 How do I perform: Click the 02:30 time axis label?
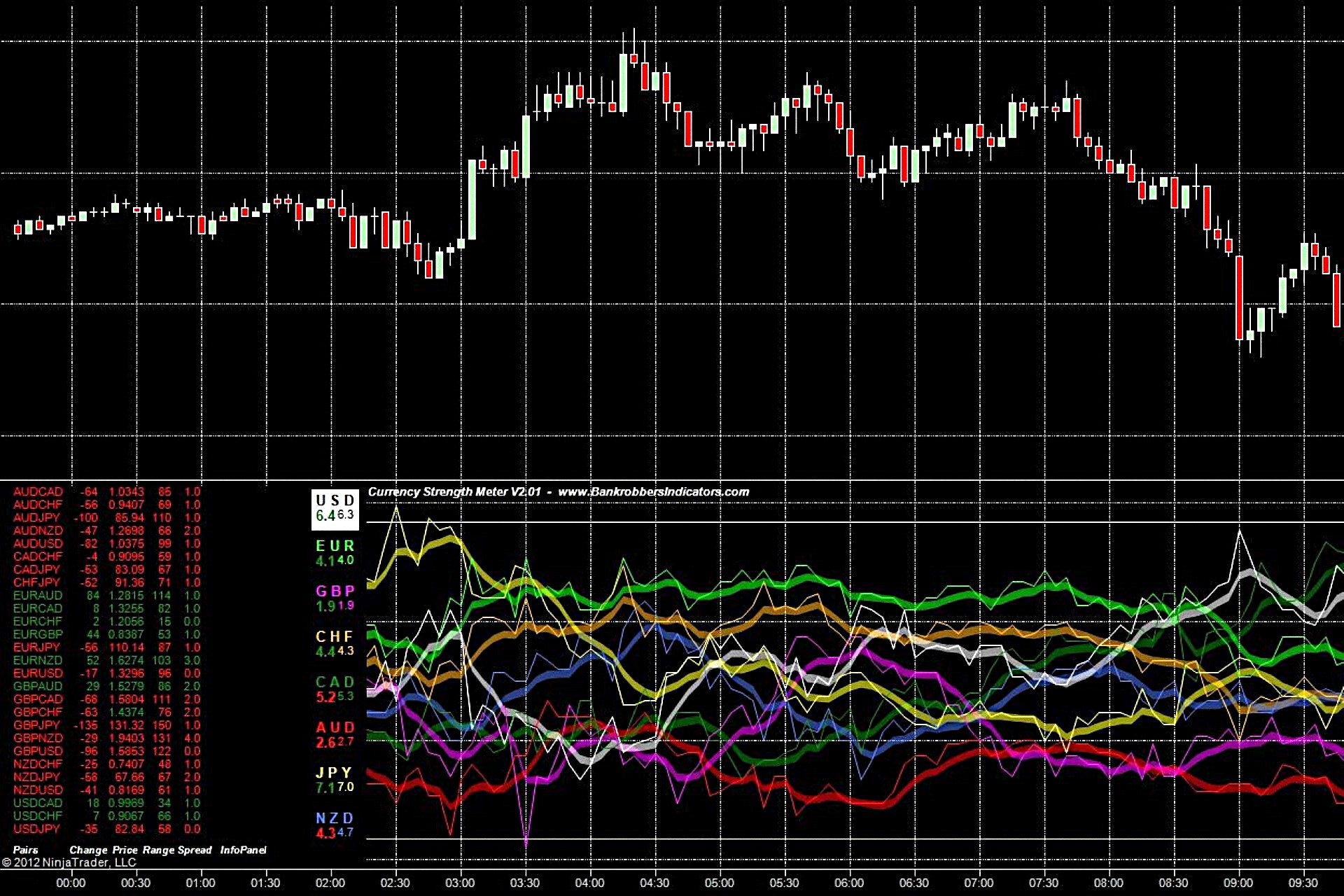click(x=395, y=883)
